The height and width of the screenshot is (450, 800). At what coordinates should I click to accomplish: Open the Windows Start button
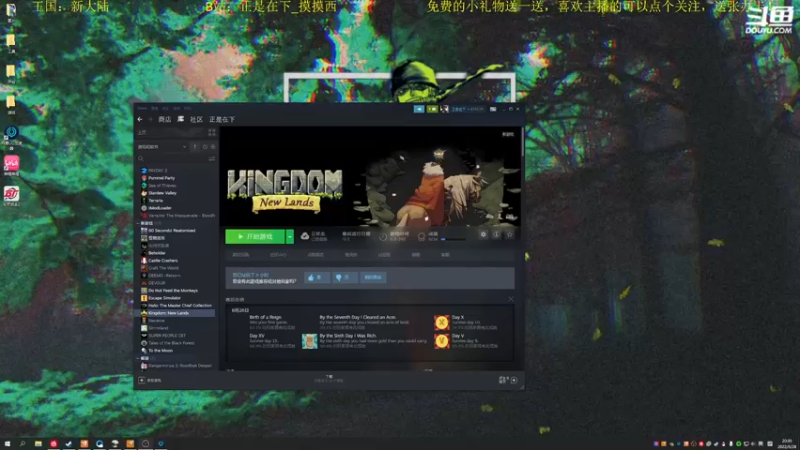pyautogui.click(x=7, y=444)
